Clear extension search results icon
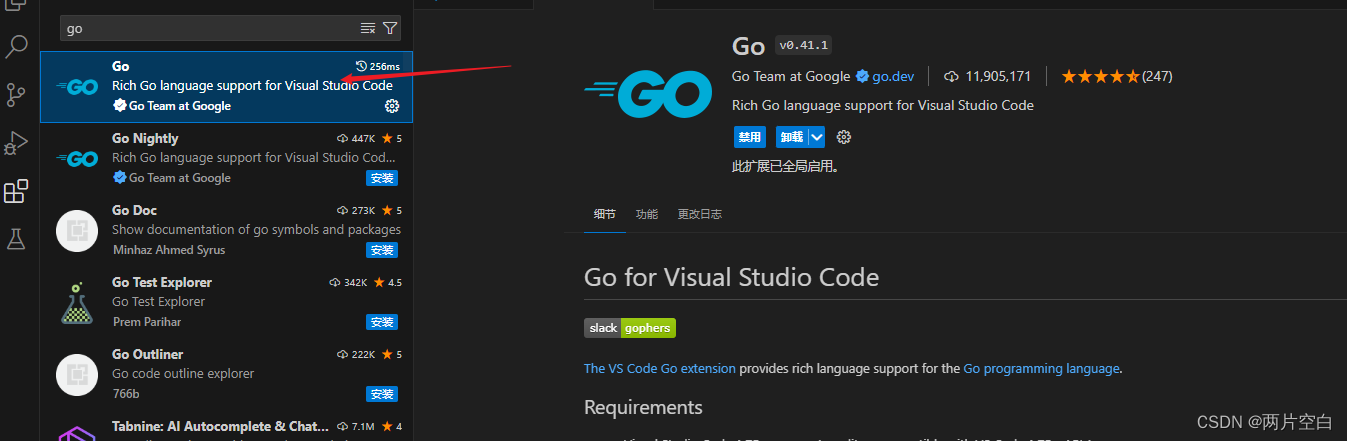This screenshot has width=1347, height=441. click(368, 28)
